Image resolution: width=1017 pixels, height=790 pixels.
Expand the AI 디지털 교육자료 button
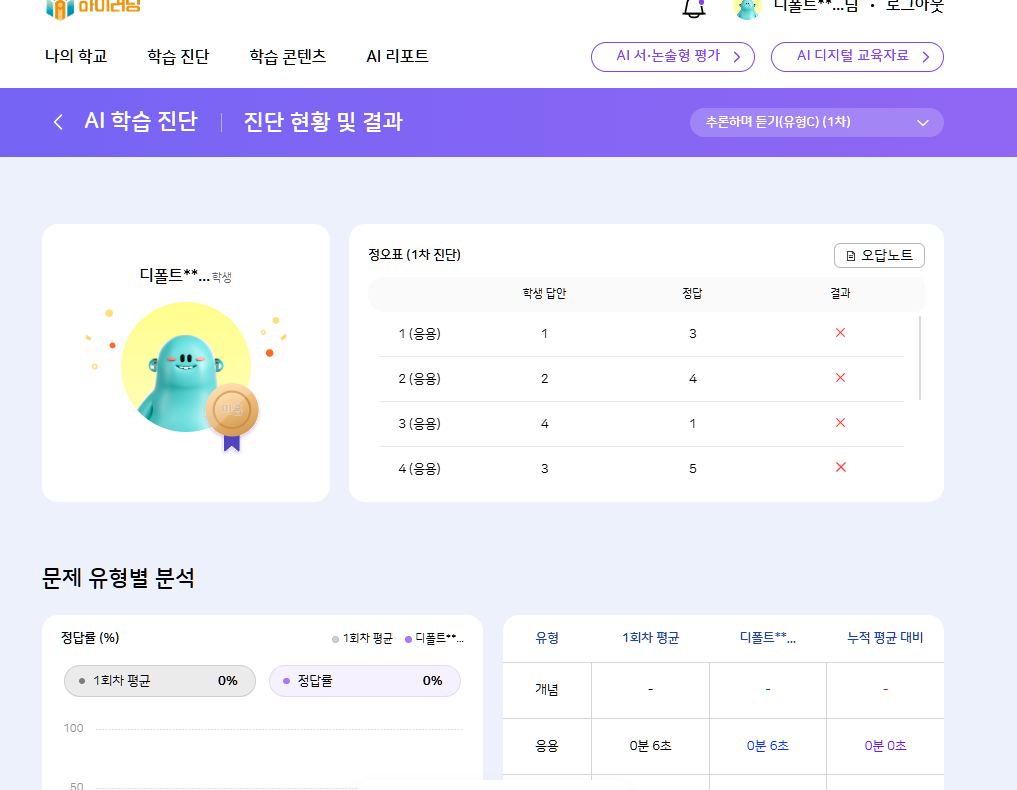(856, 57)
